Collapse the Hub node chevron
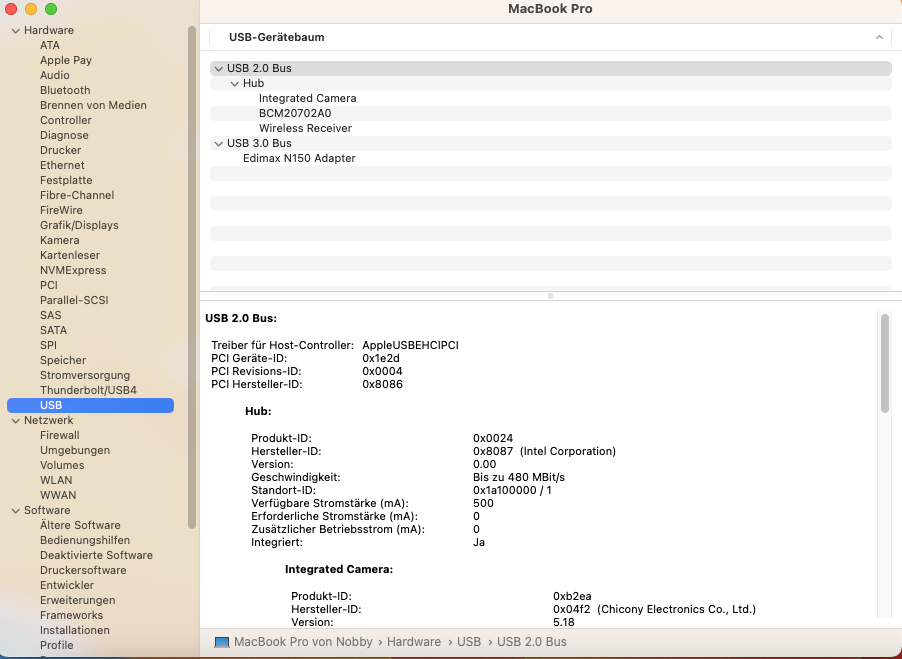The width and height of the screenshot is (902, 659). pyautogui.click(x=234, y=83)
